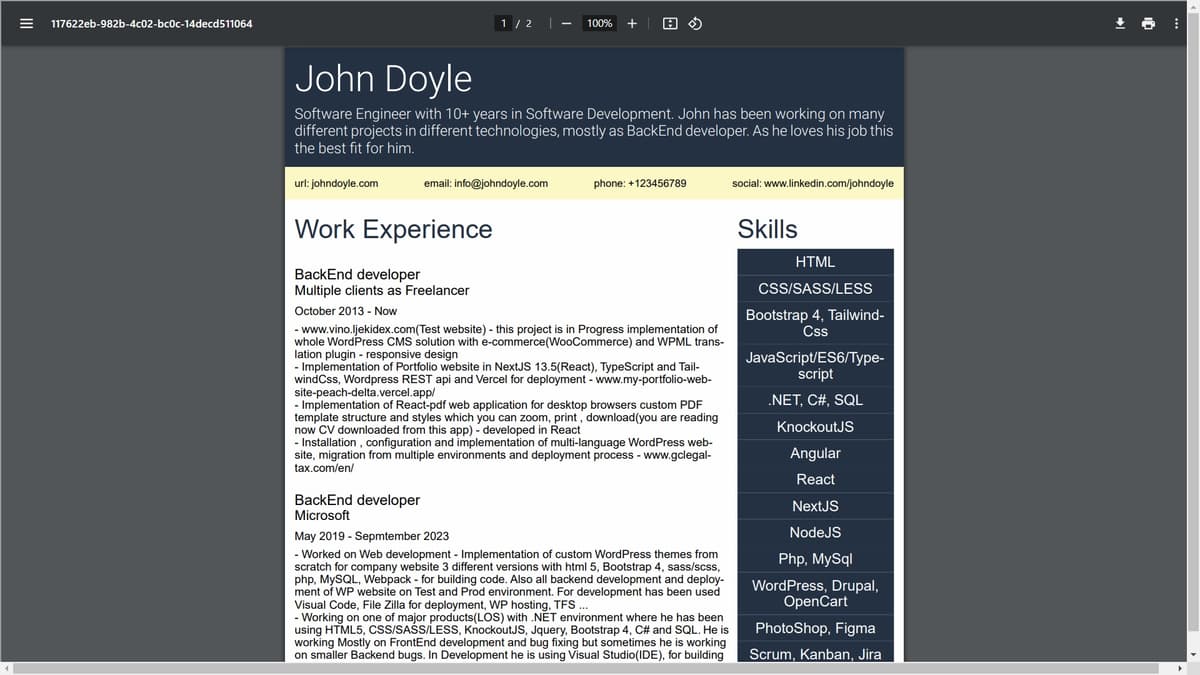Click the horizontal scrollbar left arrow
1200x675 pixels.
(7, 667)
